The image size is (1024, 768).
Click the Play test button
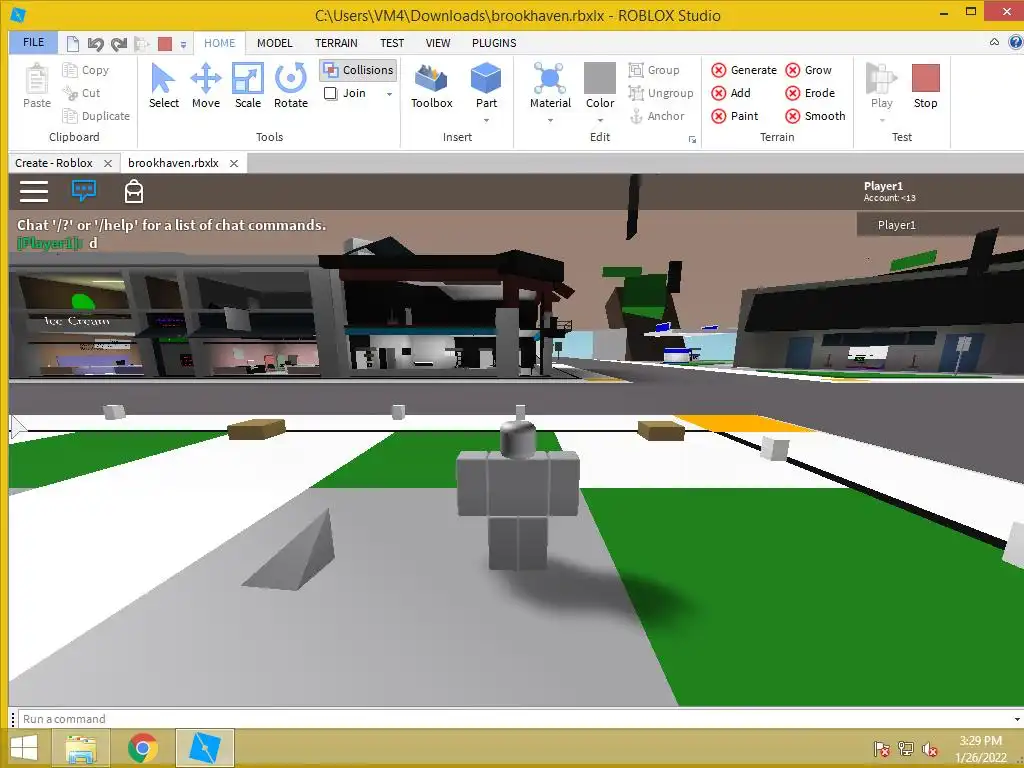(x=881, y=86)
